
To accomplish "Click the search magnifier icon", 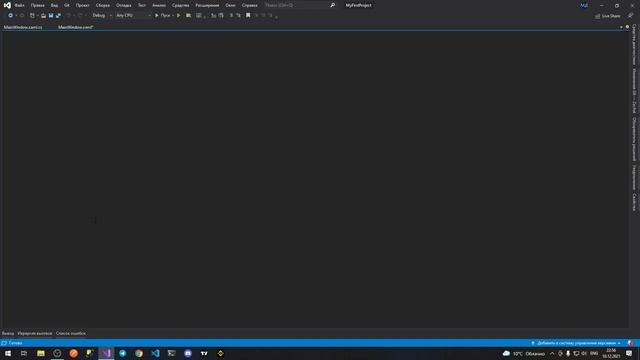I will coord(333,5).
